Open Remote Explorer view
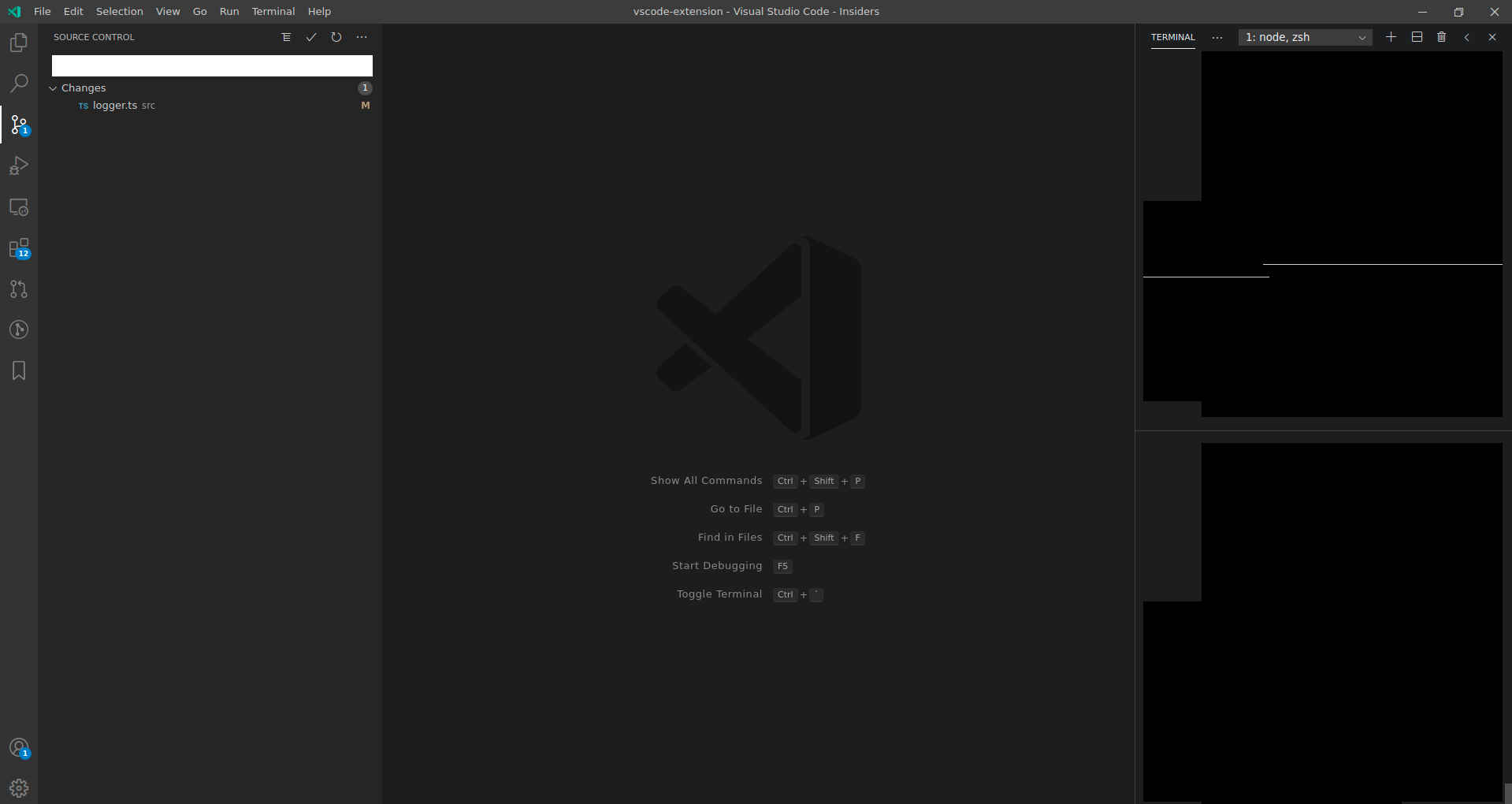 [19, 207]
